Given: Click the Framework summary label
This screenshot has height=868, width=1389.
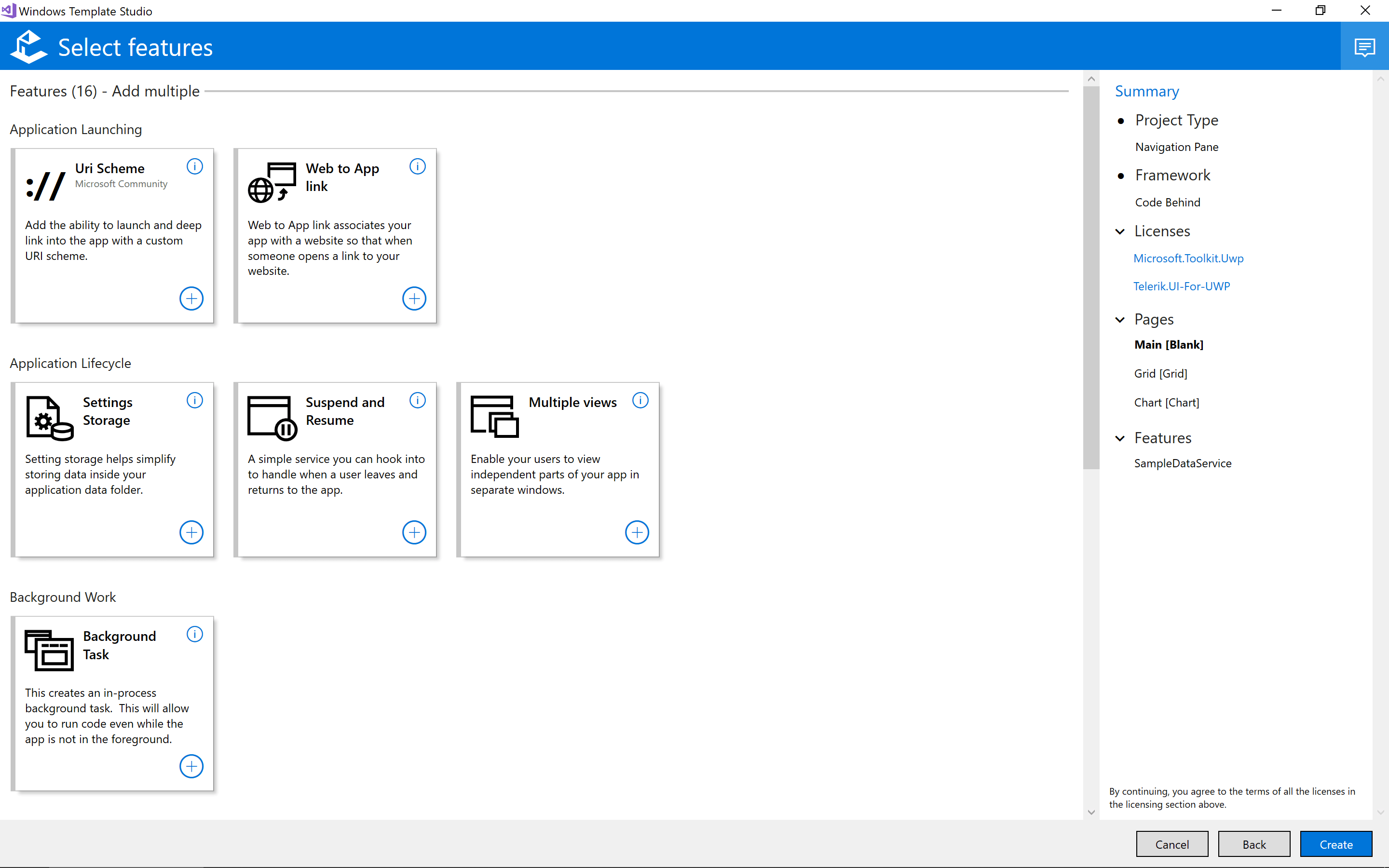Looking at the screenshot, I should click(1172, 175).
